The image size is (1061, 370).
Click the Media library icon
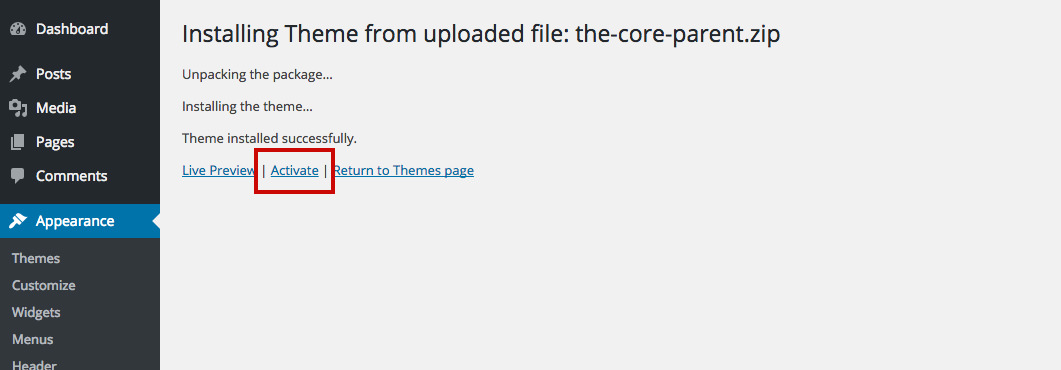click(x=18, y=108)
